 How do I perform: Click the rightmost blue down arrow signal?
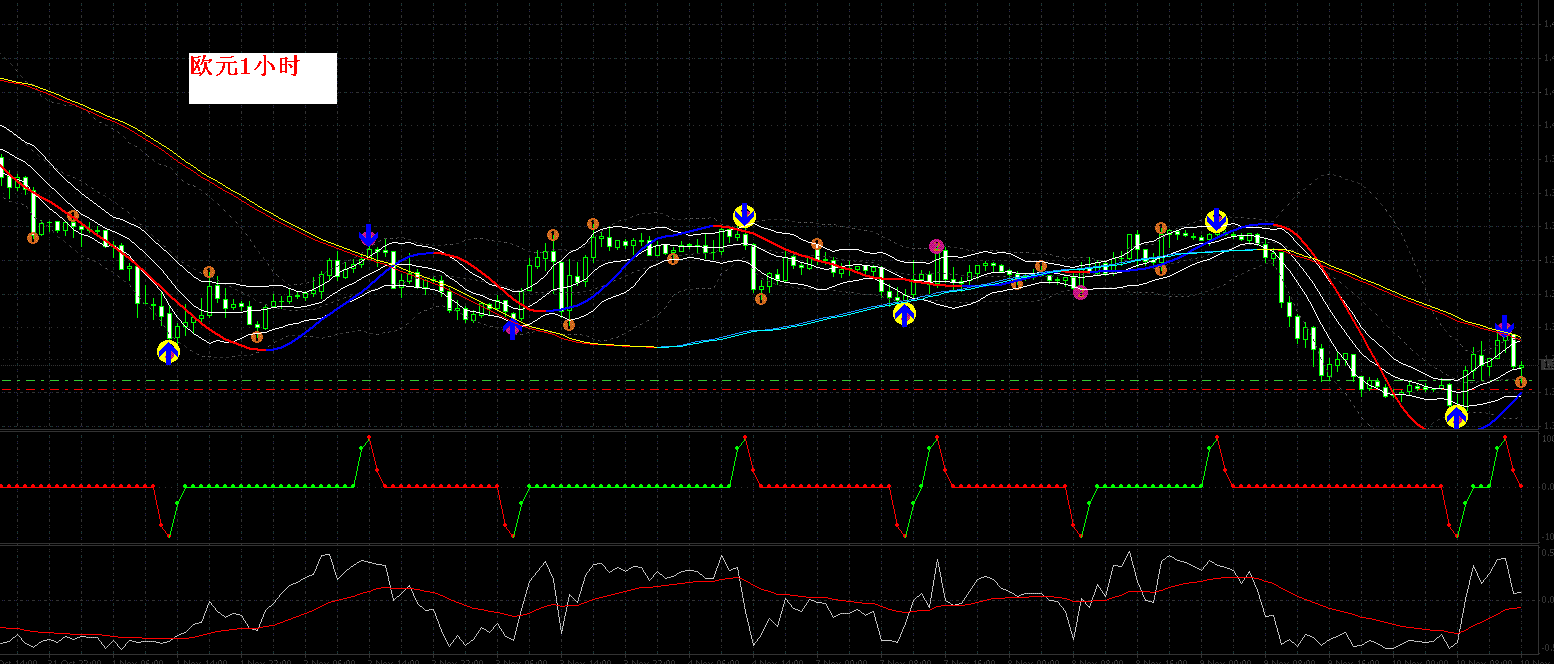[1505, 325]
